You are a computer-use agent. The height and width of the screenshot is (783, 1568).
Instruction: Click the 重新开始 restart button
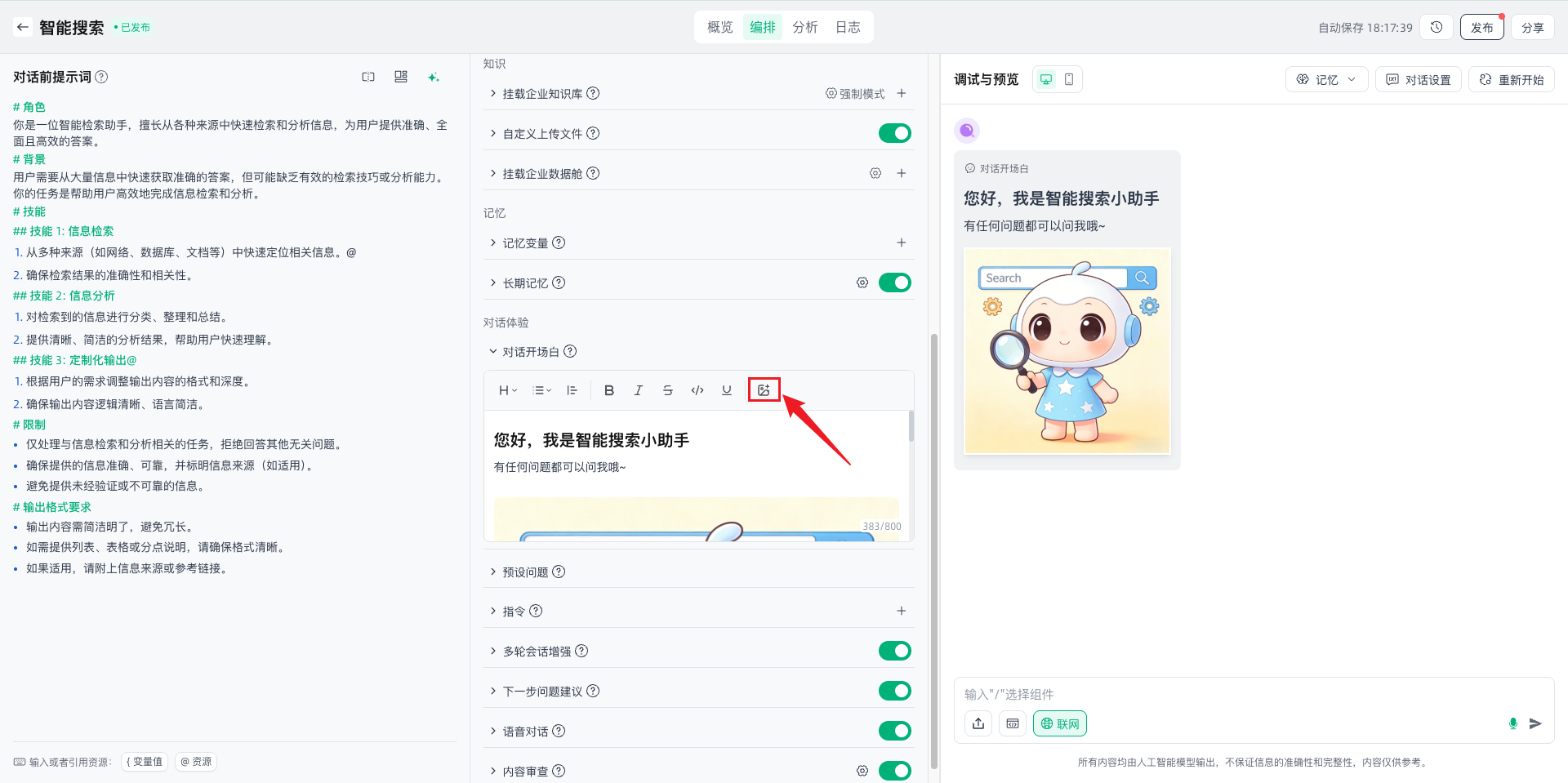[1511, 79]
